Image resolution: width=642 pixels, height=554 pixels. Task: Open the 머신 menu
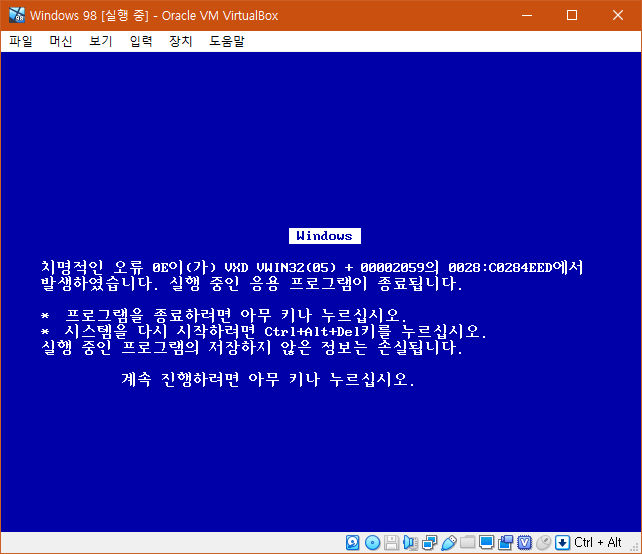click(61, 41)
